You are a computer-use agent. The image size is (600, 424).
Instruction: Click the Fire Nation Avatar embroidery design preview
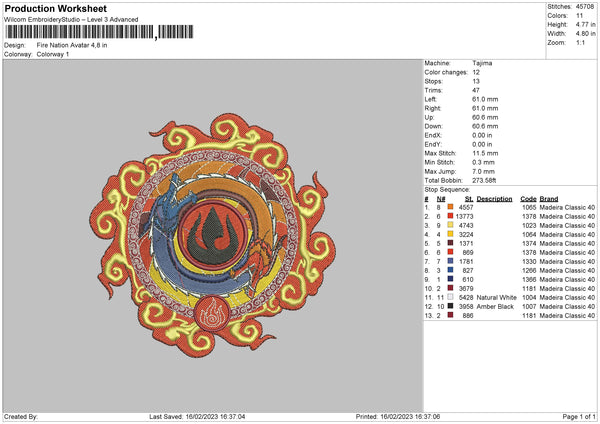coord(213,235)
